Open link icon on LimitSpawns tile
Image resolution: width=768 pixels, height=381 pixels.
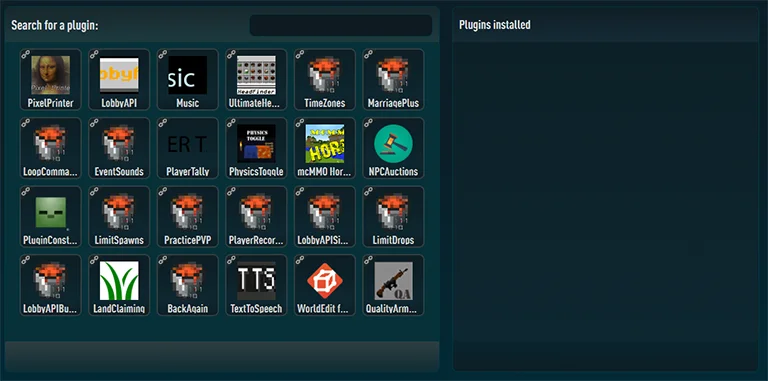point(94,191)
